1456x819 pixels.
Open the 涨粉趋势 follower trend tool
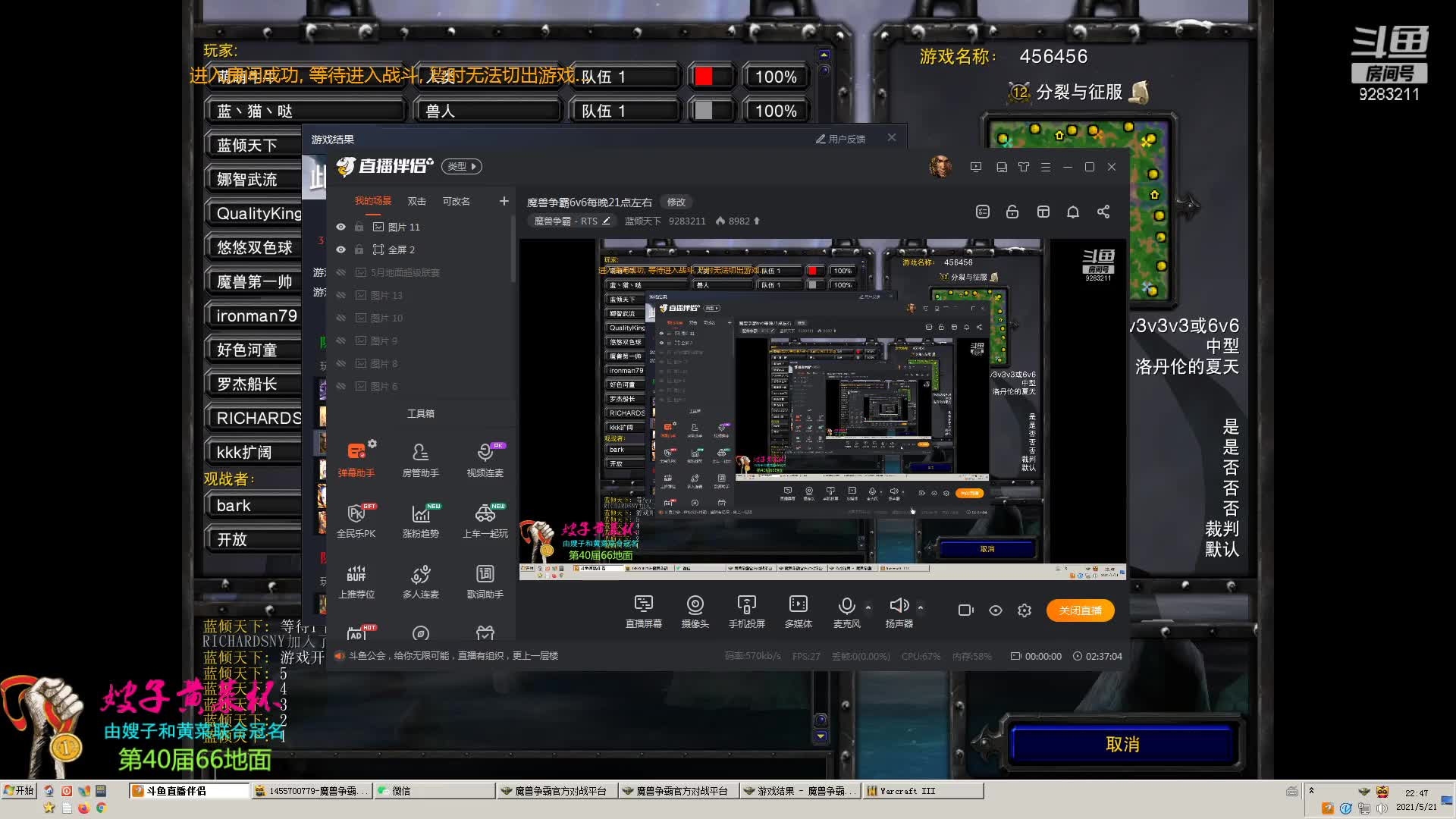(x=420, y=520)
